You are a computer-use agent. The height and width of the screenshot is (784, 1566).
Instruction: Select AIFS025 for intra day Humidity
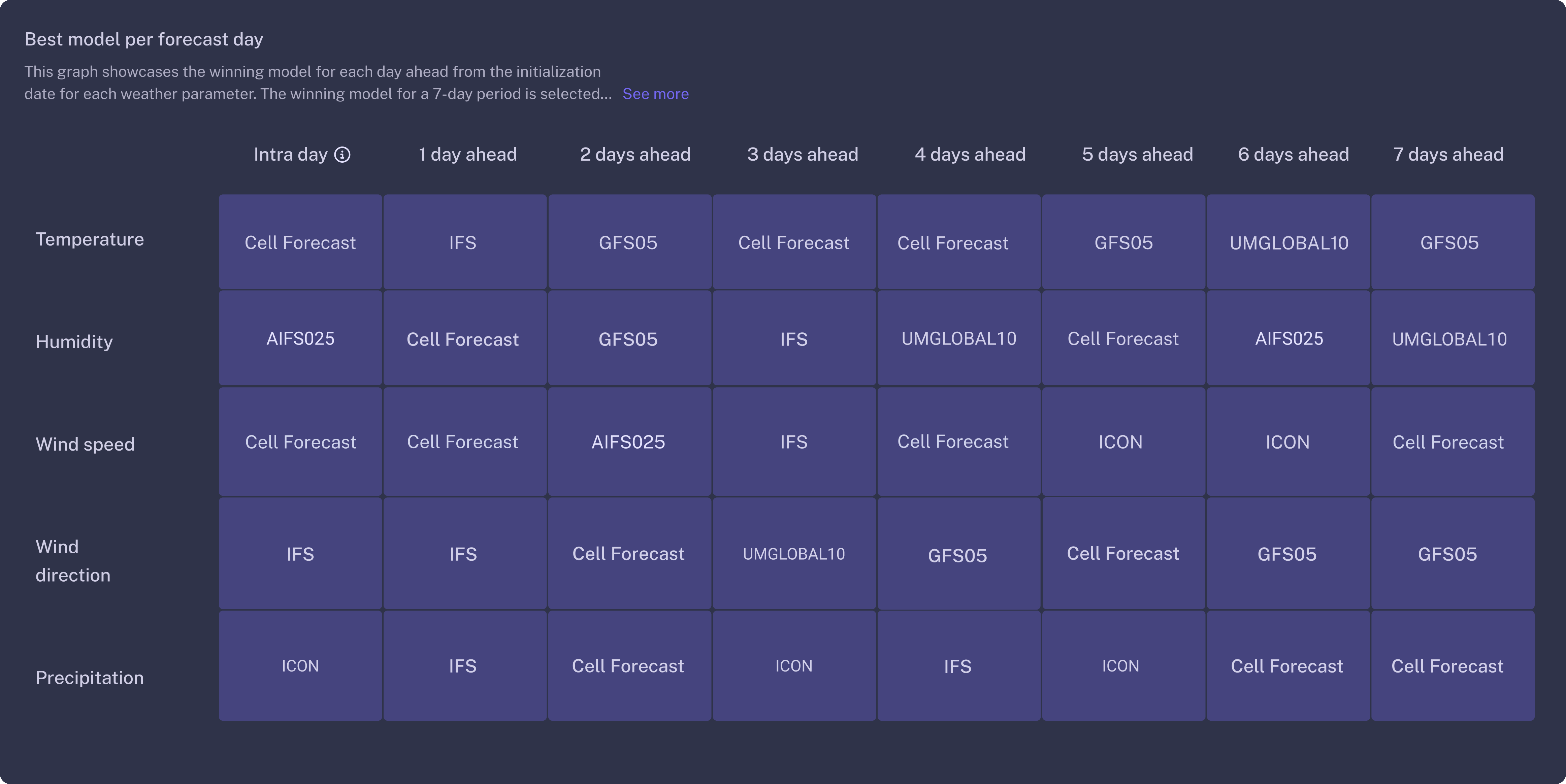[x=300, y=339]
